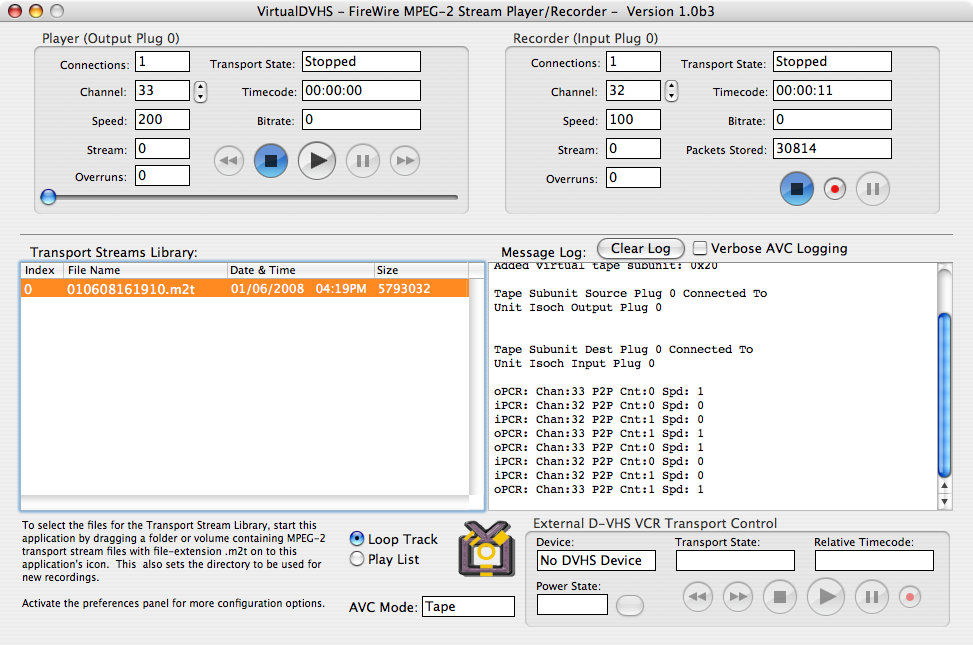Toggle the D-VHS power state button
The height and width of the screenshot is (645, 973).
tap(630, 605)
